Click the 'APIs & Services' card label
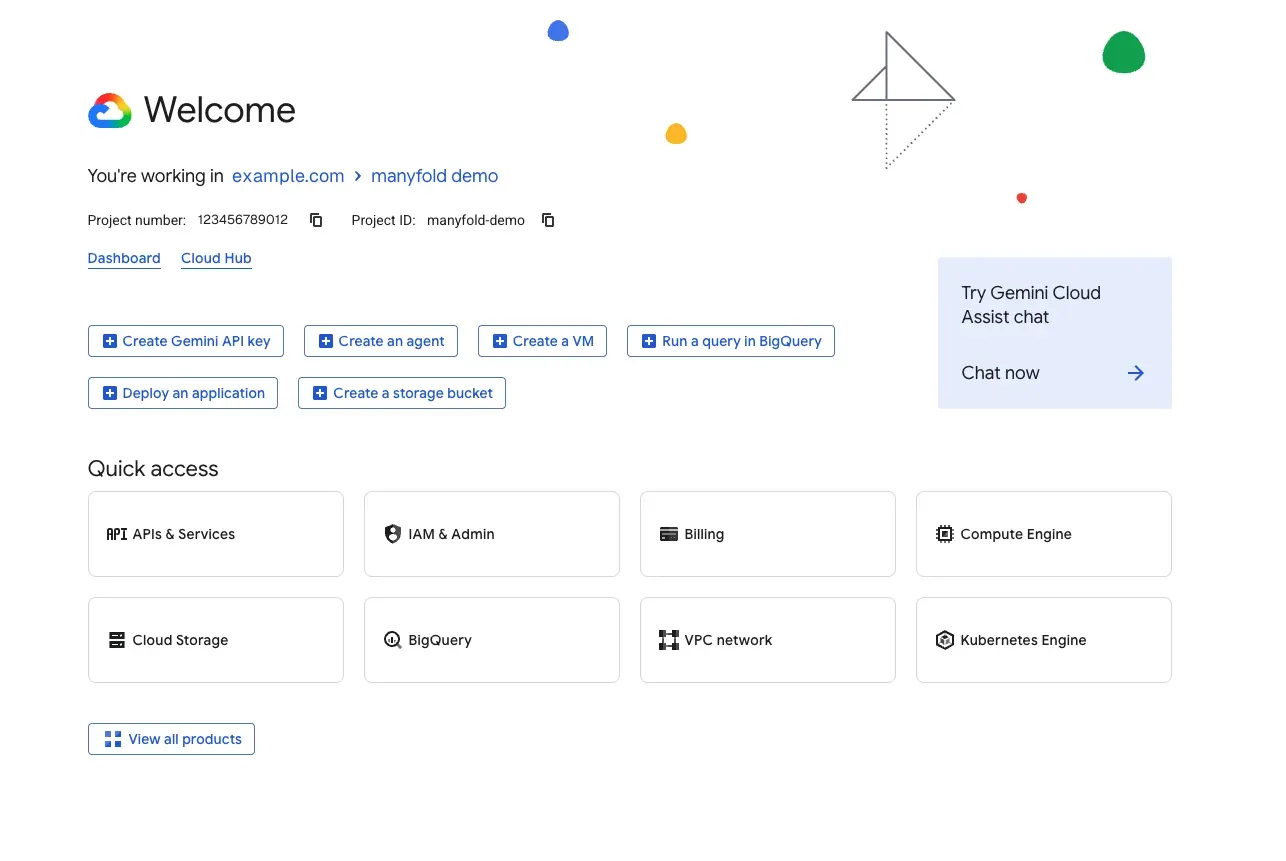 tap(184, 534)
